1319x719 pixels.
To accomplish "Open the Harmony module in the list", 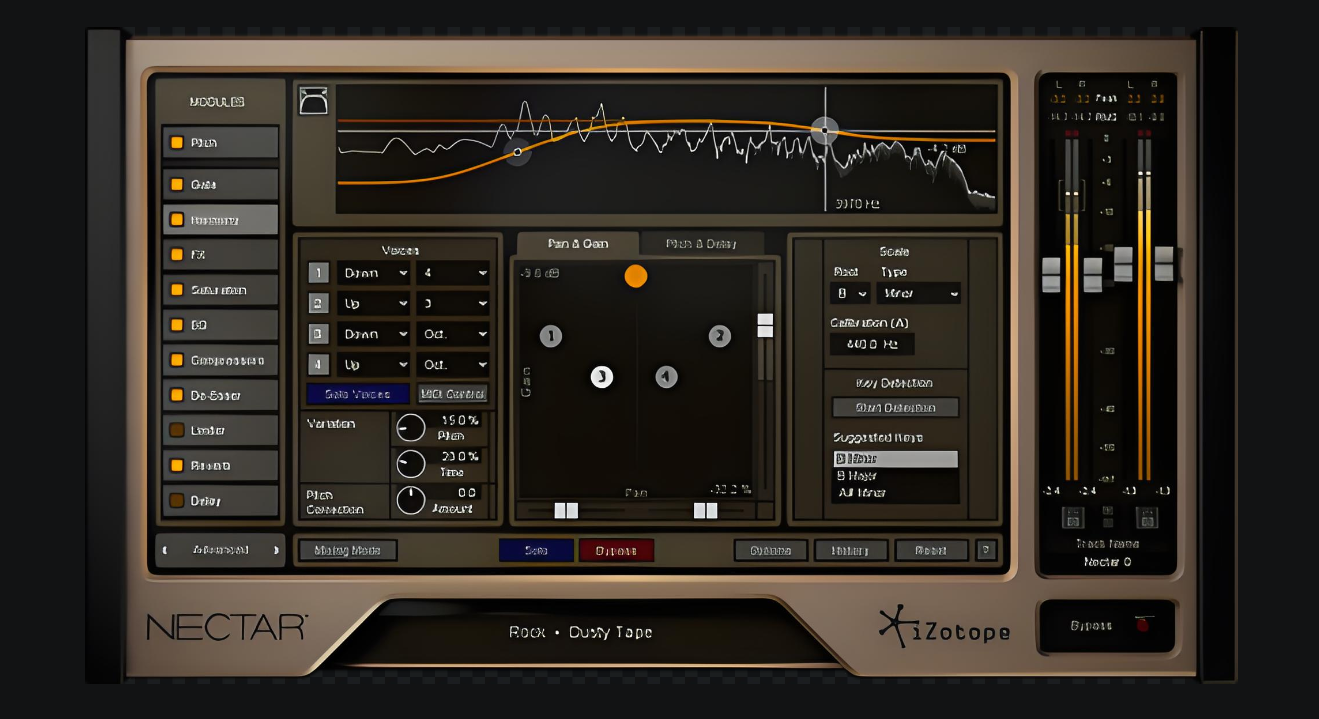I will (221, 220).
